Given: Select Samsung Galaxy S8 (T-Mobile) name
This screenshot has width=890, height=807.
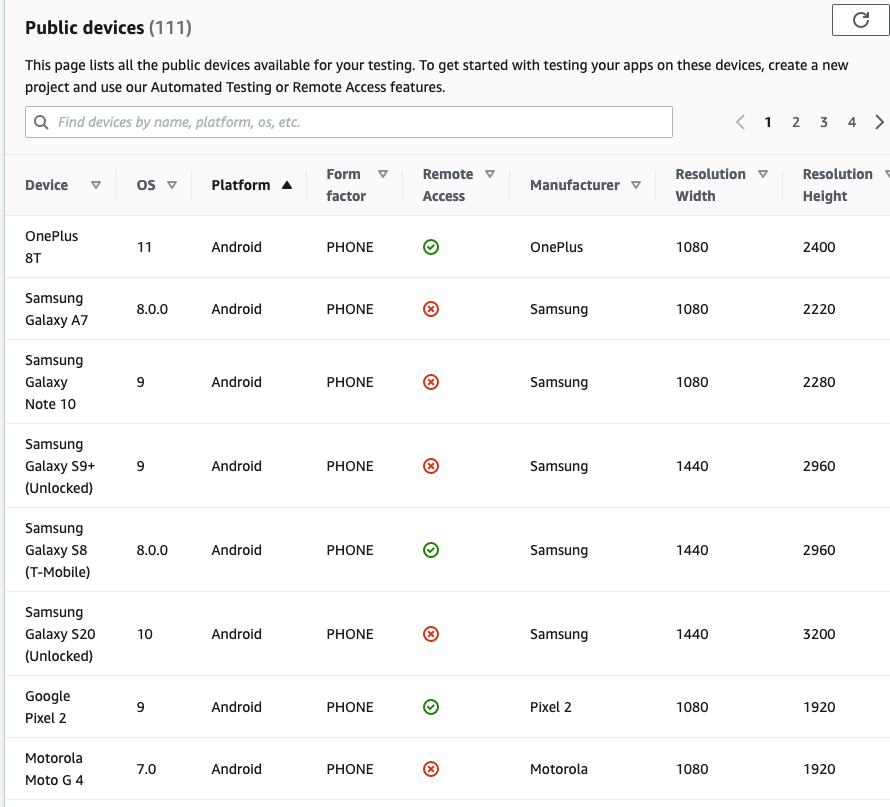Looking at the screenshot, I should [x=57, y=550].
